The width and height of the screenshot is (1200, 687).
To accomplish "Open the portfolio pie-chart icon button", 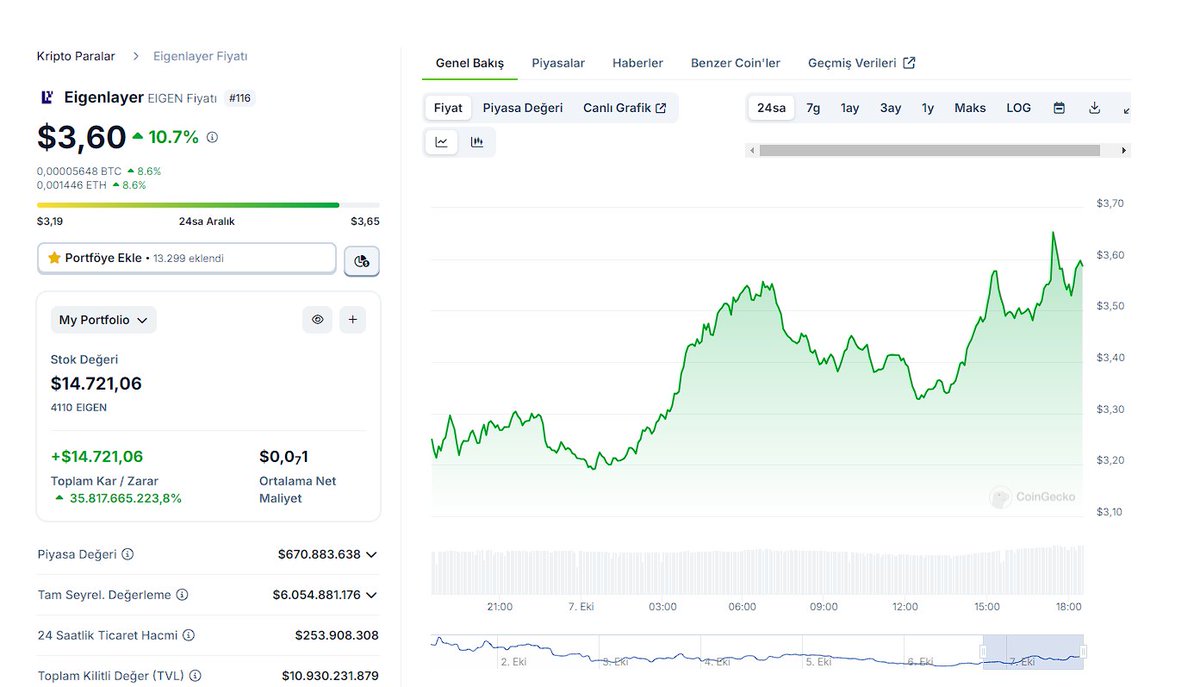I will [362, 261].
